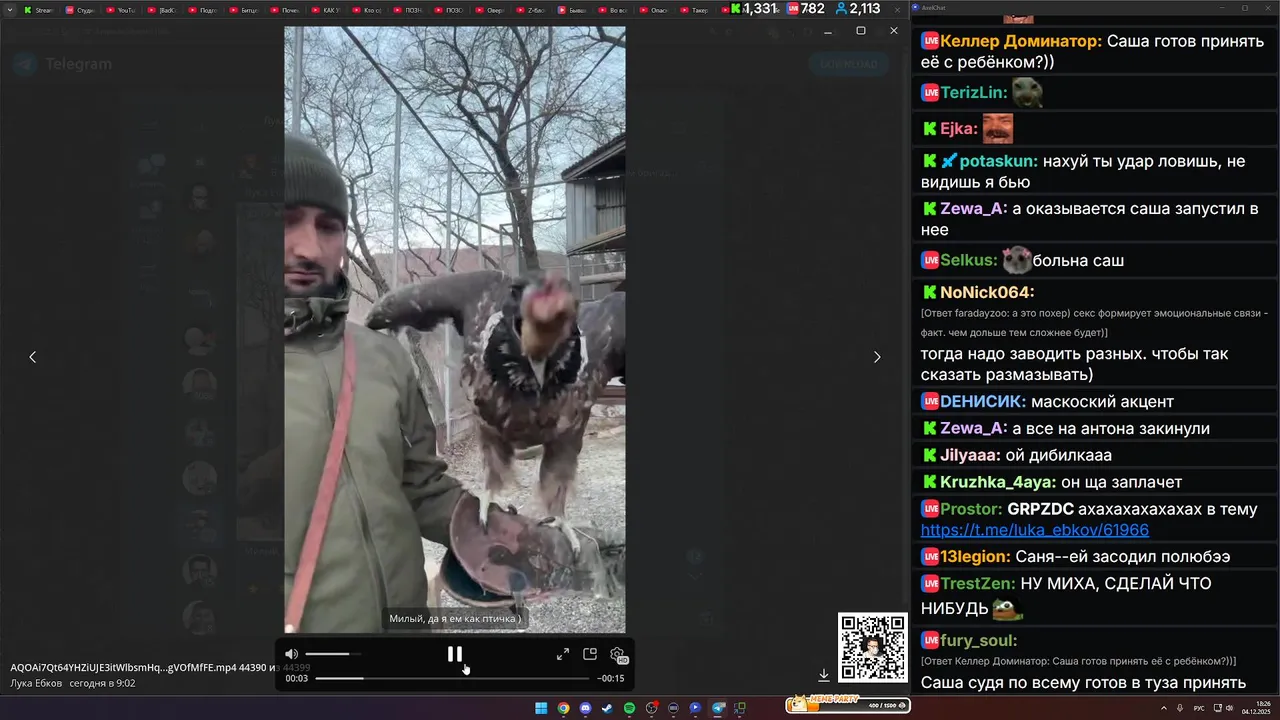Download the video using the download arrow
Image resolution: width=1280 pixels, height=720 pixels.
[824, 675]
